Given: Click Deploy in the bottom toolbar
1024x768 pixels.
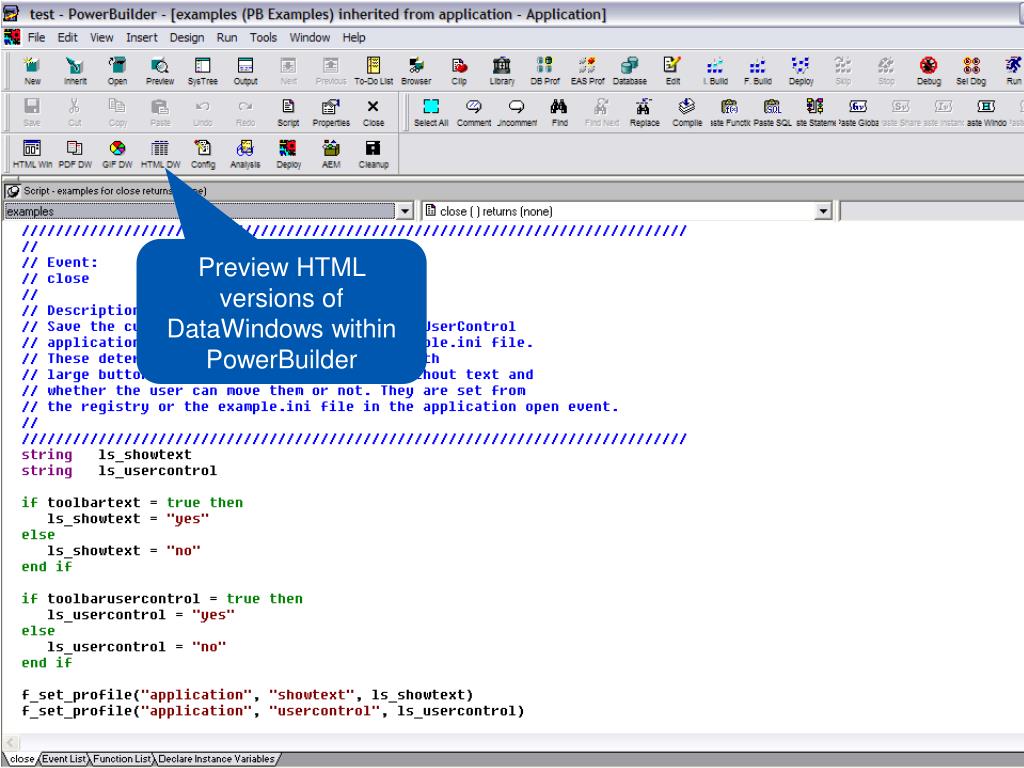Looking at the screenshot, I should tap(288, 155).
